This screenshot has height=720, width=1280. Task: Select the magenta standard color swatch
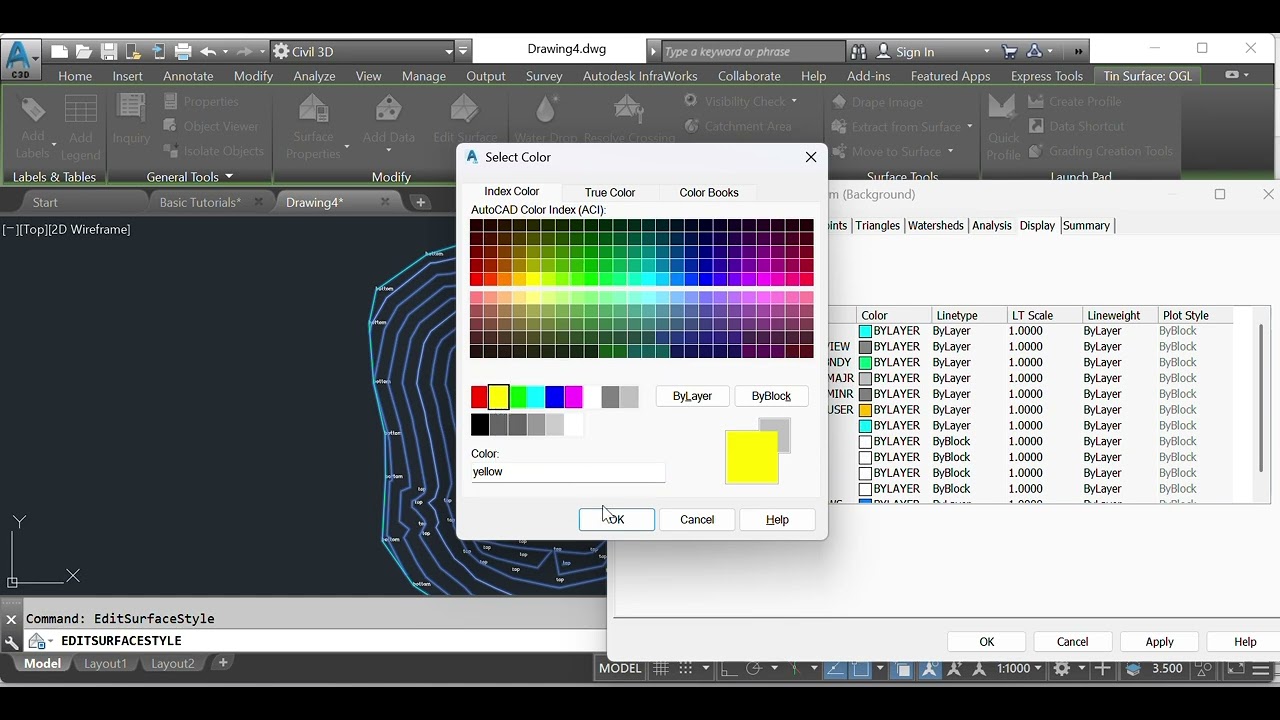(573, 397)
